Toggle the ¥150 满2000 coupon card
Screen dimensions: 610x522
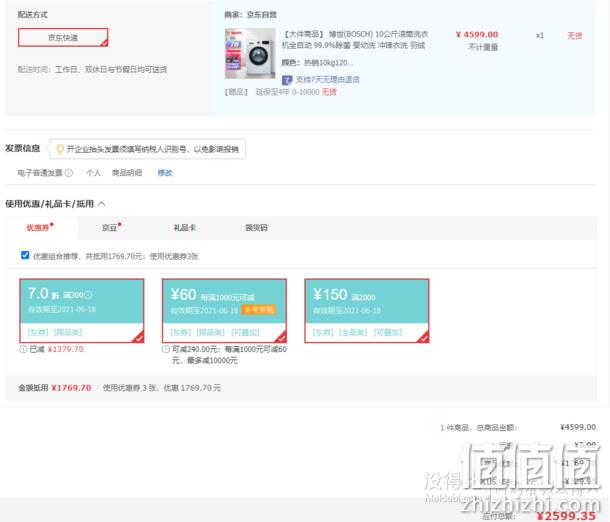366,311
